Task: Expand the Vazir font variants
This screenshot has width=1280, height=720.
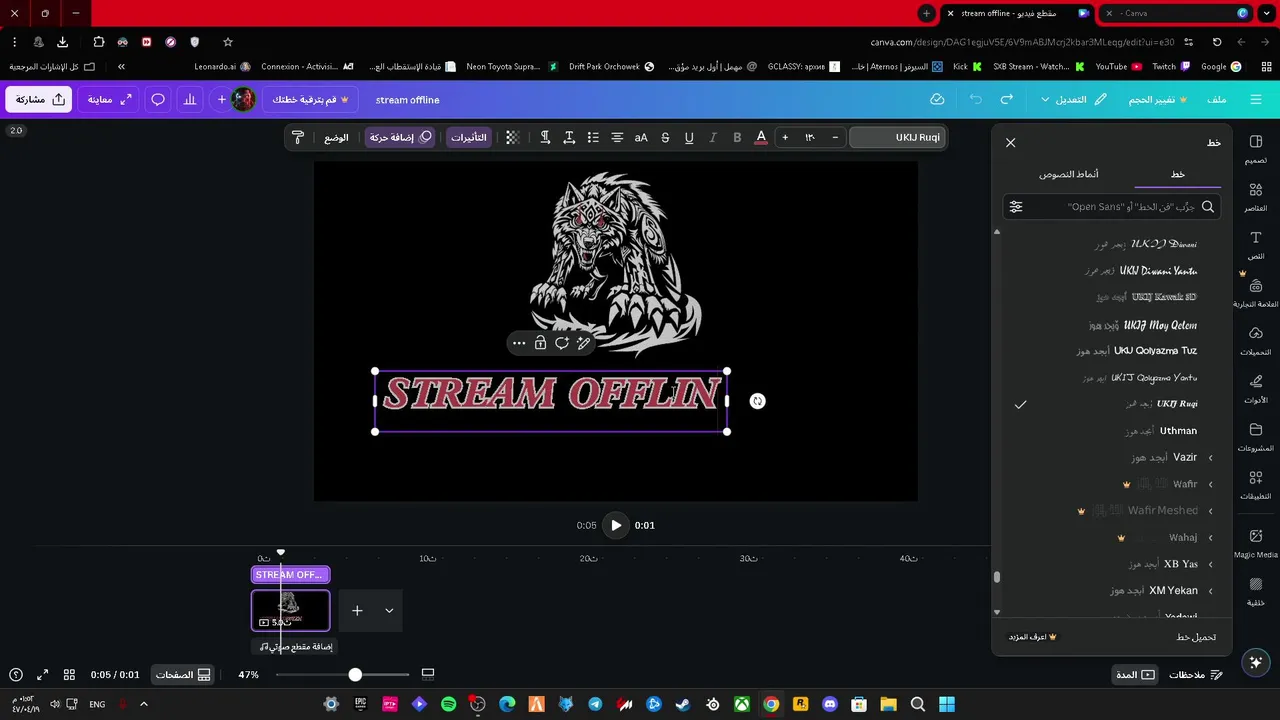Action: (1210, 458)
